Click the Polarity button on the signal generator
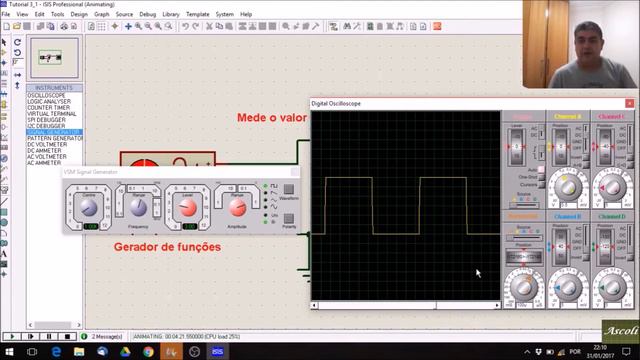640x360 pixels. coord(289,218)
